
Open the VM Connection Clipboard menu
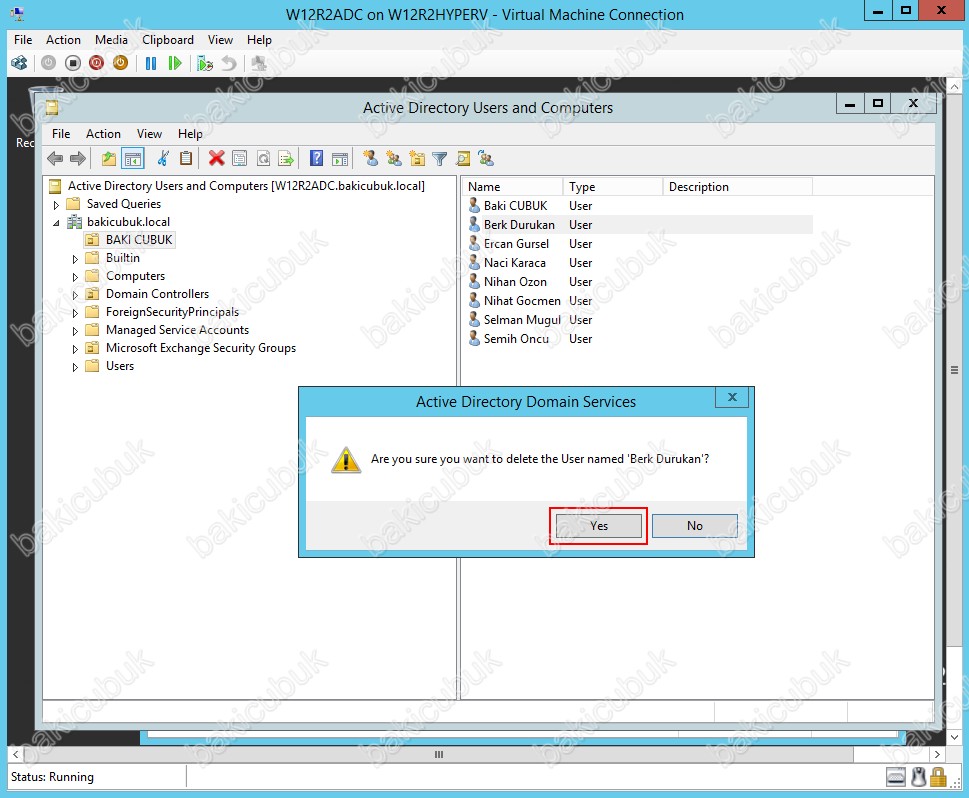click(x=167, y=40)
